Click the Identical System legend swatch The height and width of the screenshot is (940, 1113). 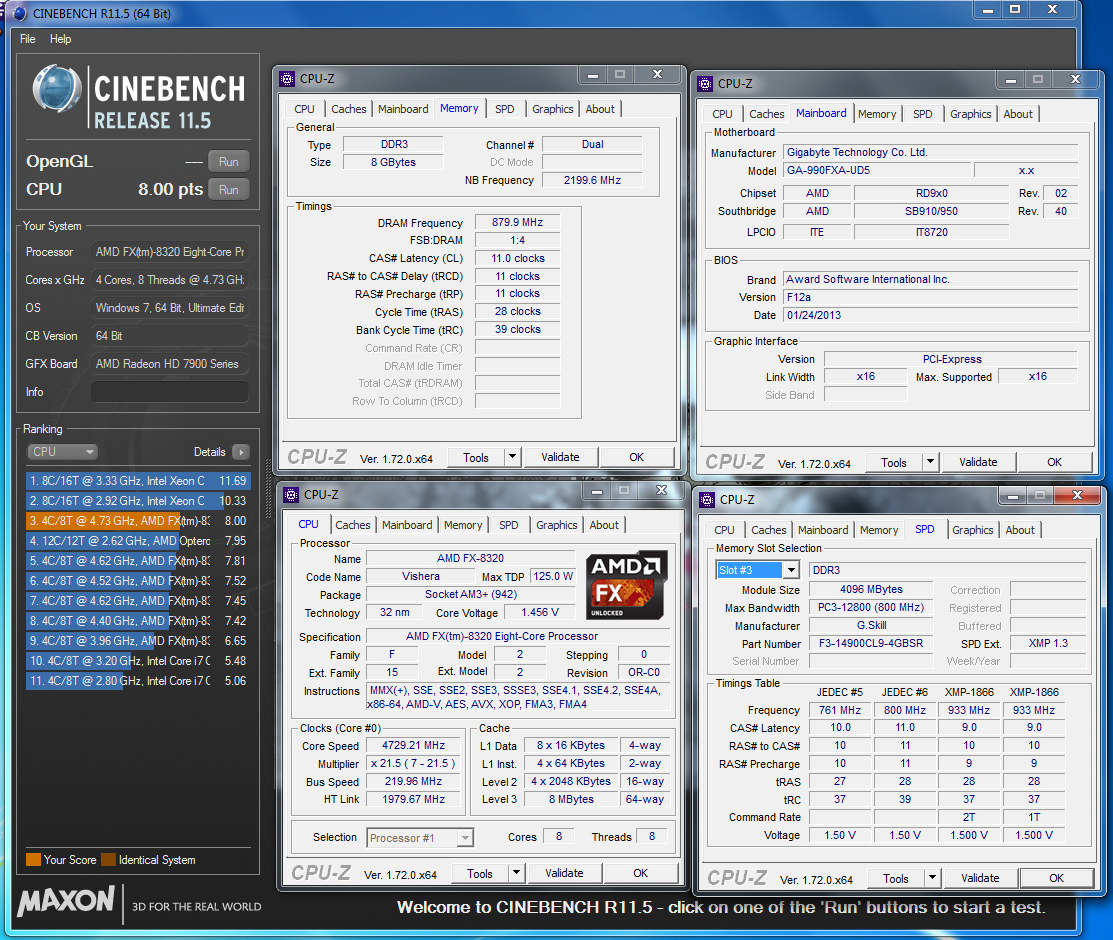click(109, 860)
